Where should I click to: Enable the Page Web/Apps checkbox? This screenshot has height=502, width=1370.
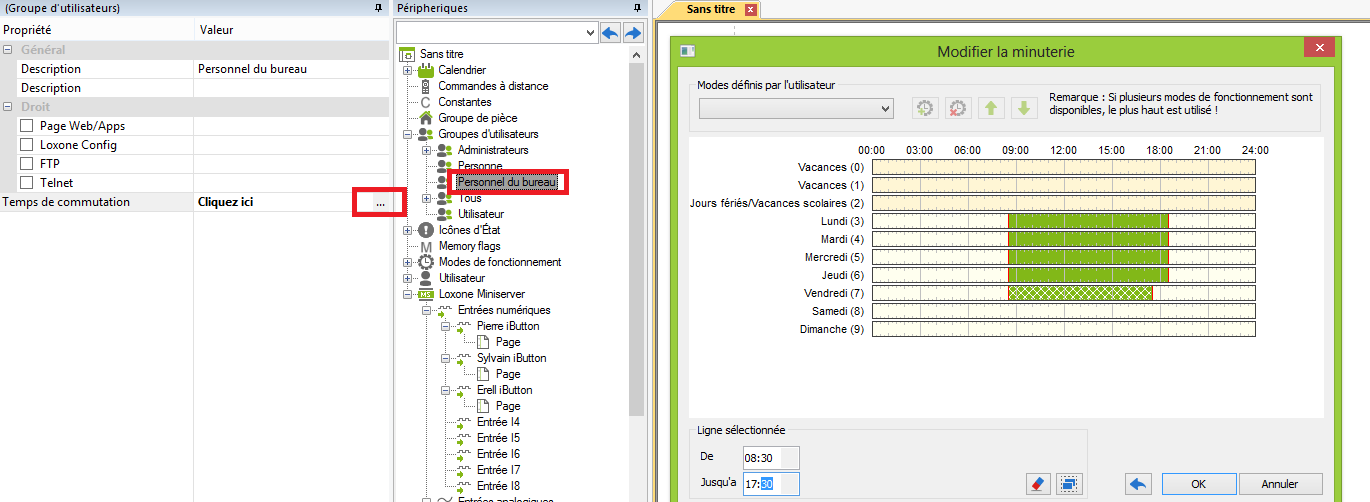pyautogui.click(x=27, y=126)
